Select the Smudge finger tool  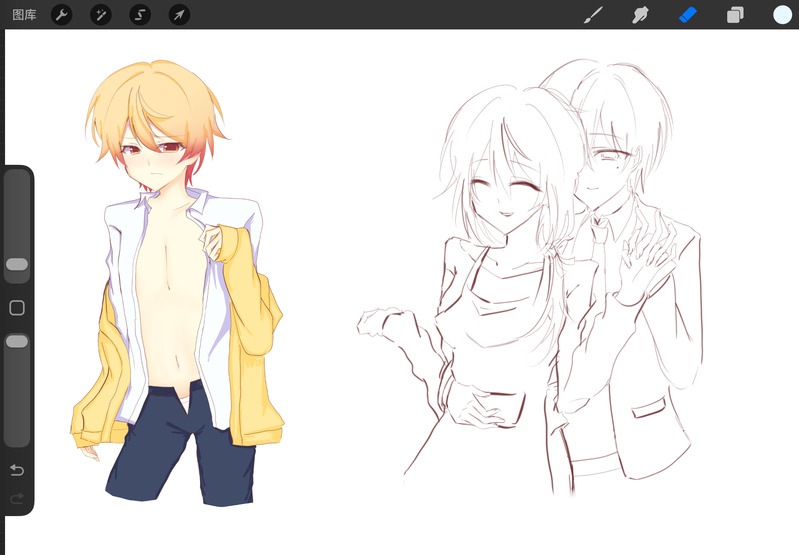(x=640, y=15)
